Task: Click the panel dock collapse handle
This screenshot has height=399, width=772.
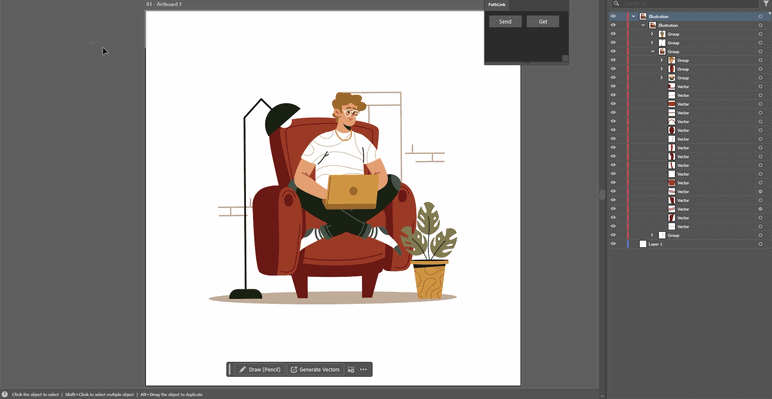Action: 602,195
